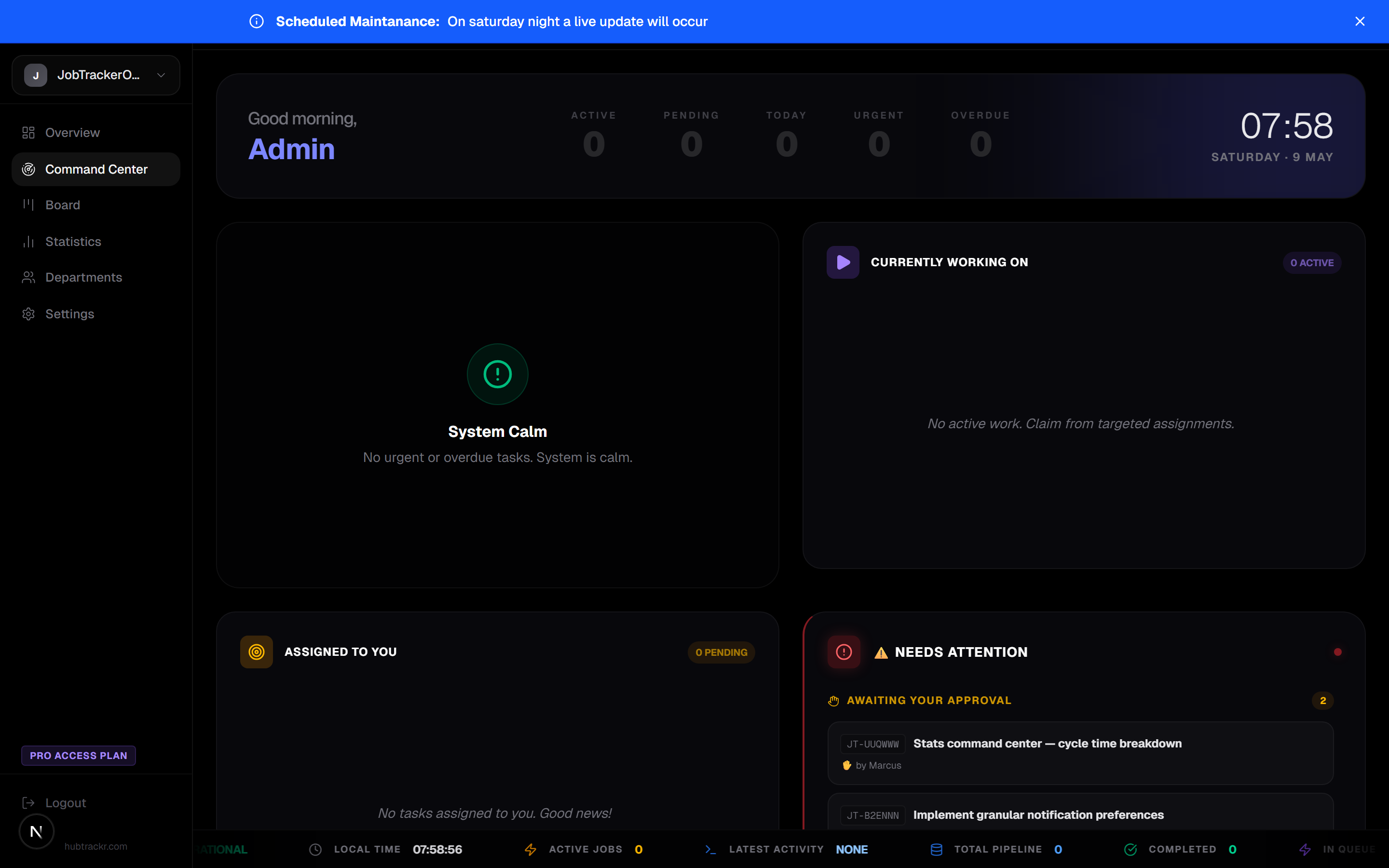Click 'by Marcus' author label

point(878,765)
